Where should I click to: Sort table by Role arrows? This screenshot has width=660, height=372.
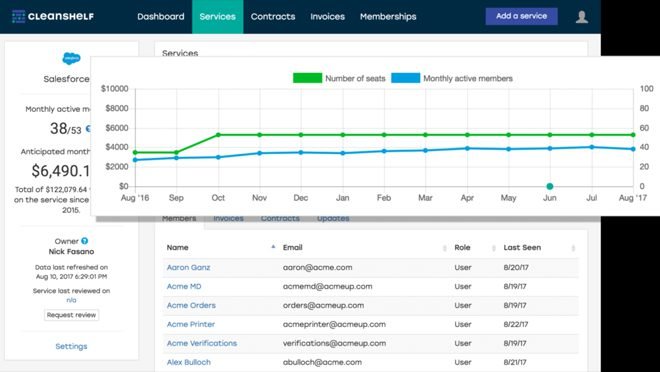pos(494,248)
